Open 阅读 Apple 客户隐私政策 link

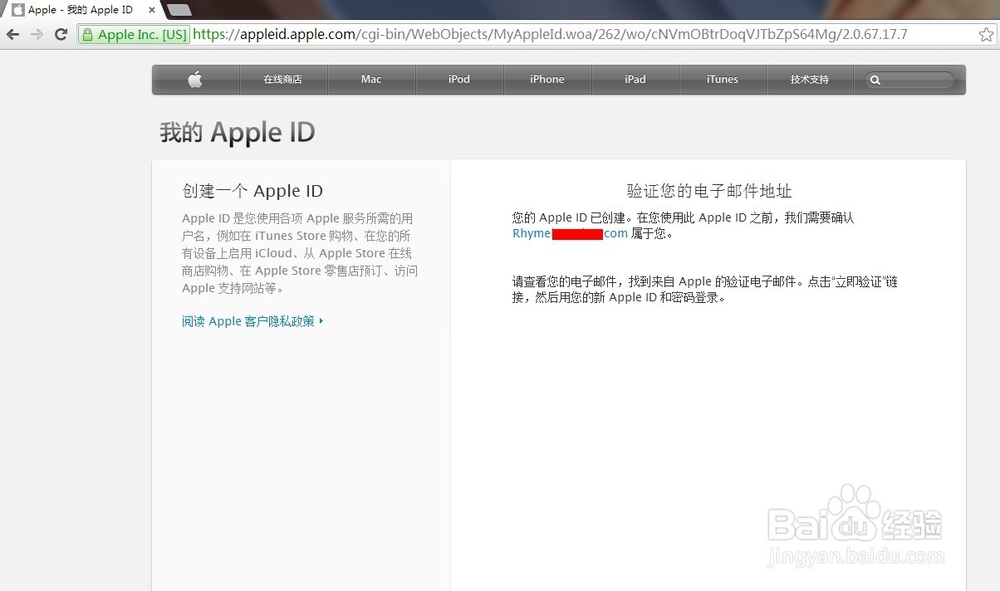click(x=253, y=321)
